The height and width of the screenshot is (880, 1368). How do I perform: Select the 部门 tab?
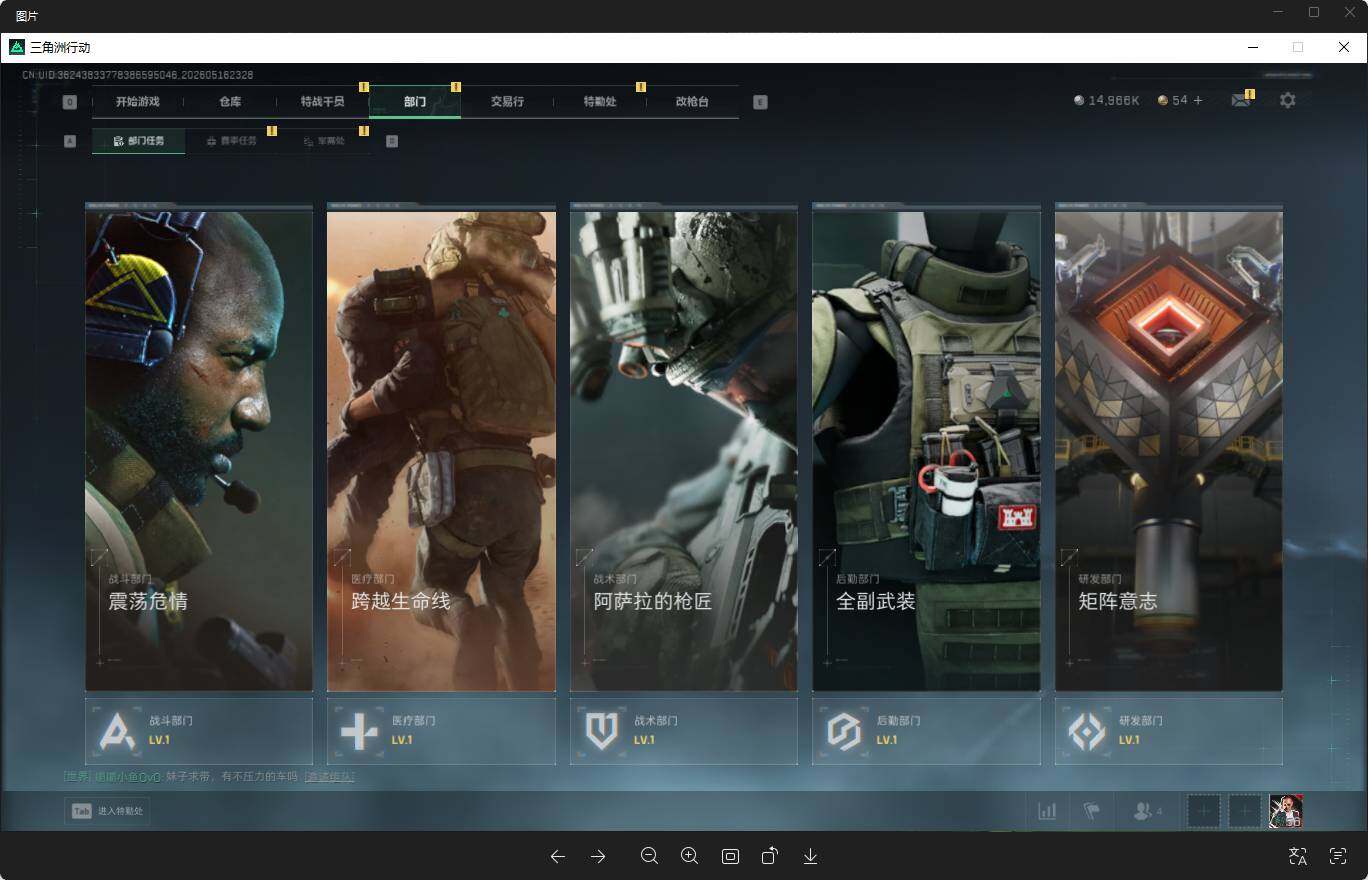click(415, 102)
